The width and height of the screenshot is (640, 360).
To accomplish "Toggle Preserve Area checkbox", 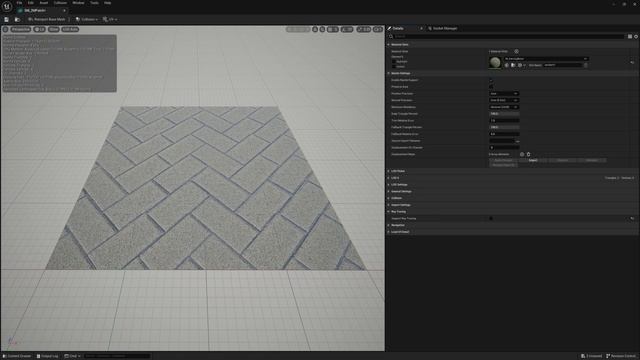I will click(491, 87).
